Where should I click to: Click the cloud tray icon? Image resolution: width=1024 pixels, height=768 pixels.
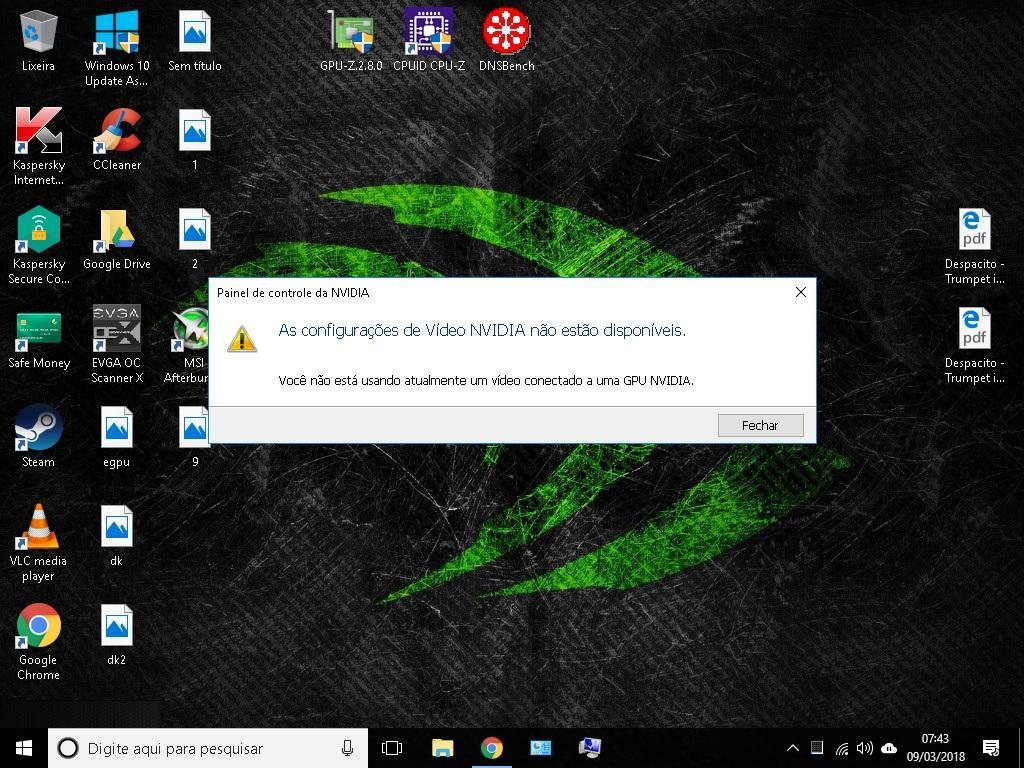coord(889,748)
